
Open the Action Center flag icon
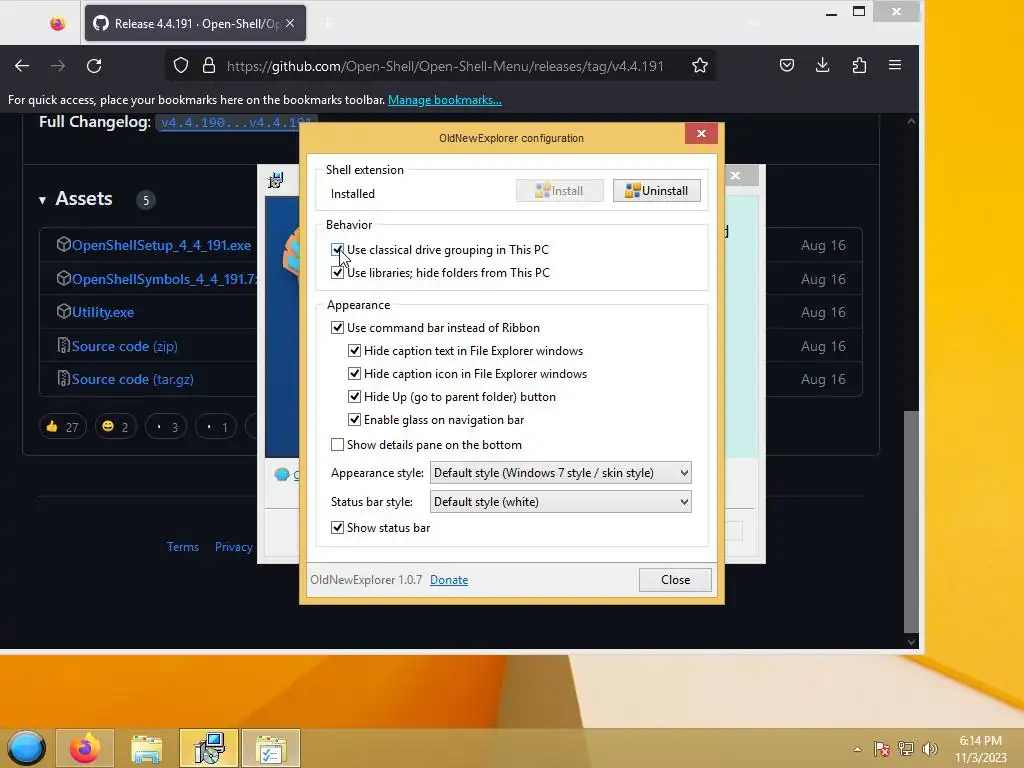tap(882, 749)
